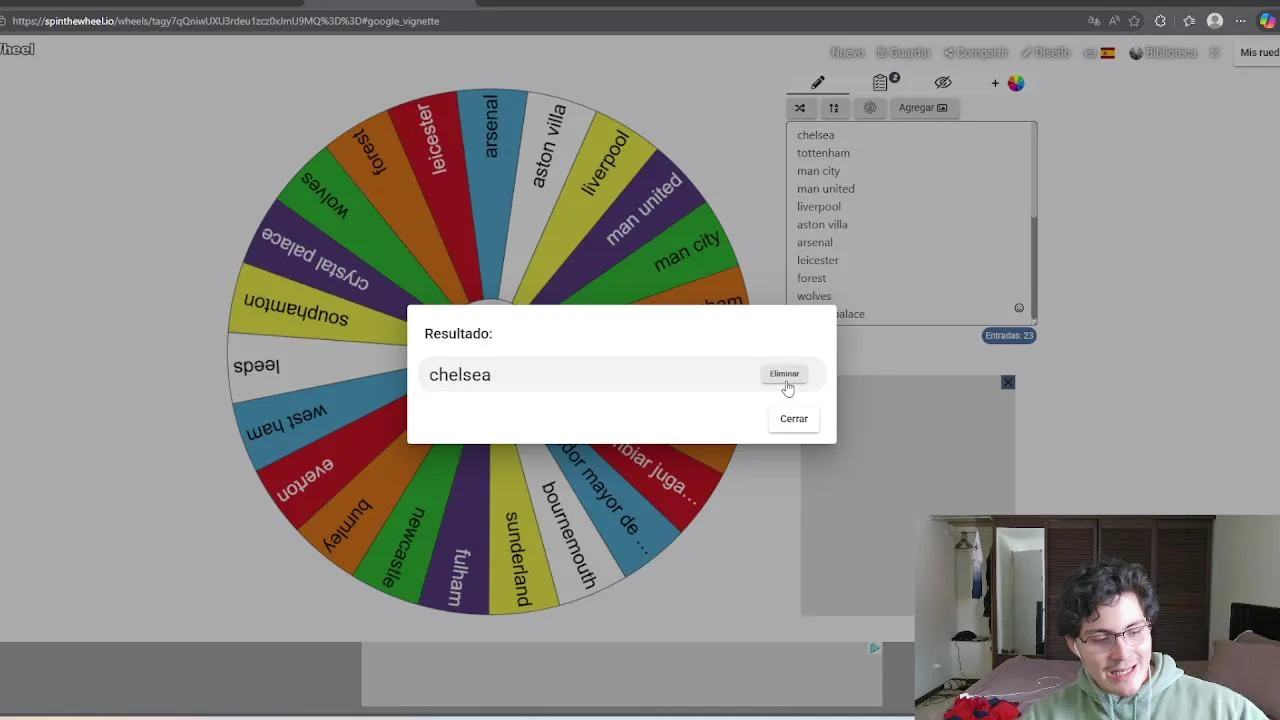Select 'aston villa' in the entries list

pos(822,225)
